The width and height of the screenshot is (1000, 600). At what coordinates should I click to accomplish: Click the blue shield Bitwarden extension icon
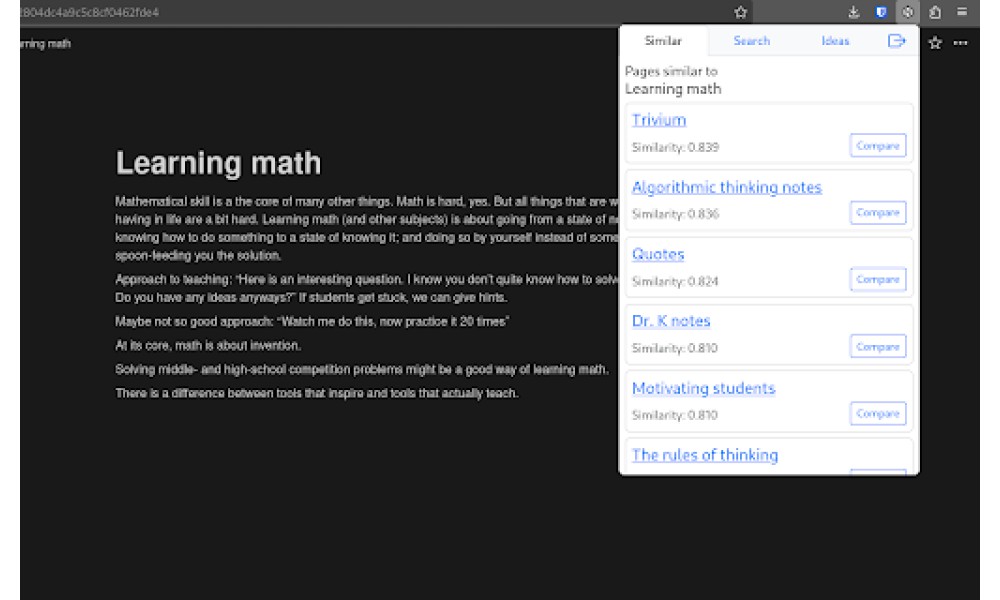point(881,12)
